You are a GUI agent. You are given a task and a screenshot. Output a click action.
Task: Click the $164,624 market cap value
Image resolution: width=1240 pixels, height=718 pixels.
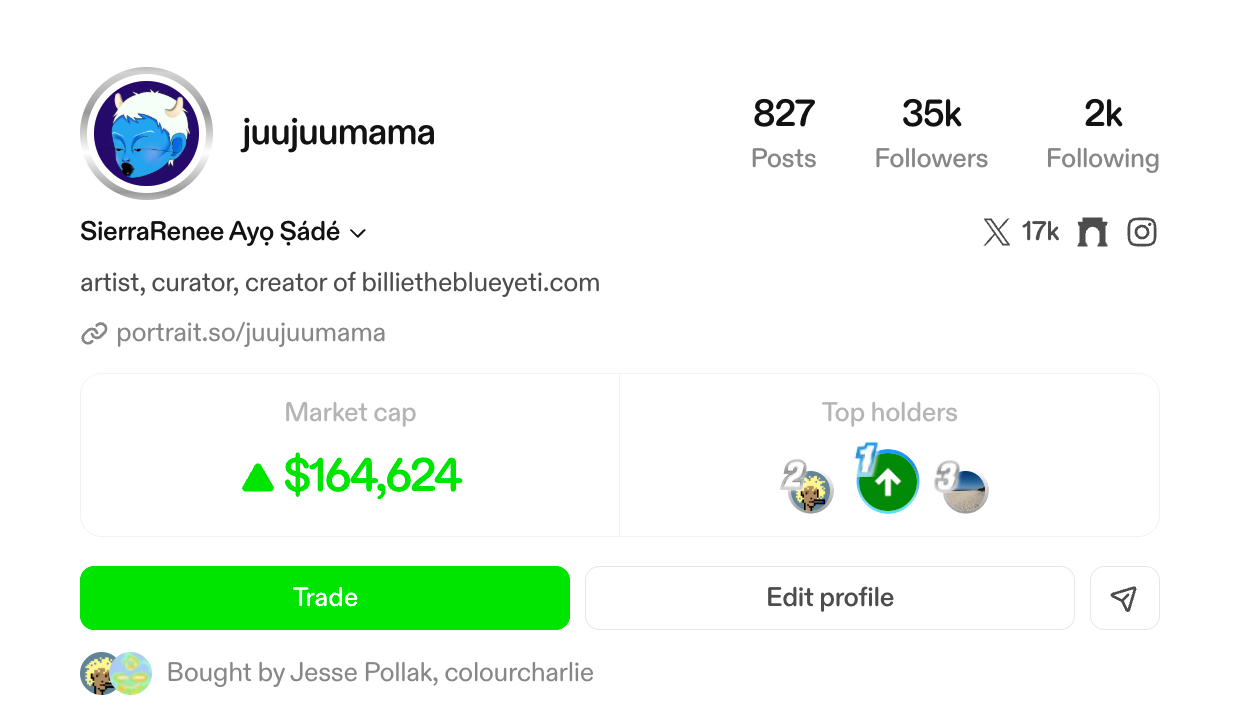[x=372, y=476]
